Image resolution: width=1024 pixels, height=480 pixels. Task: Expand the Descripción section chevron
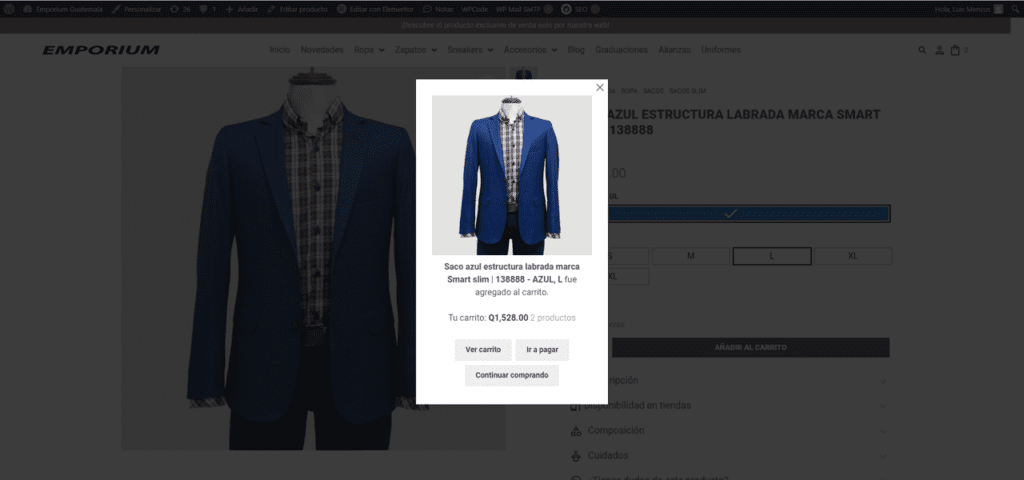pyautogui.click(x=883, y=381)
